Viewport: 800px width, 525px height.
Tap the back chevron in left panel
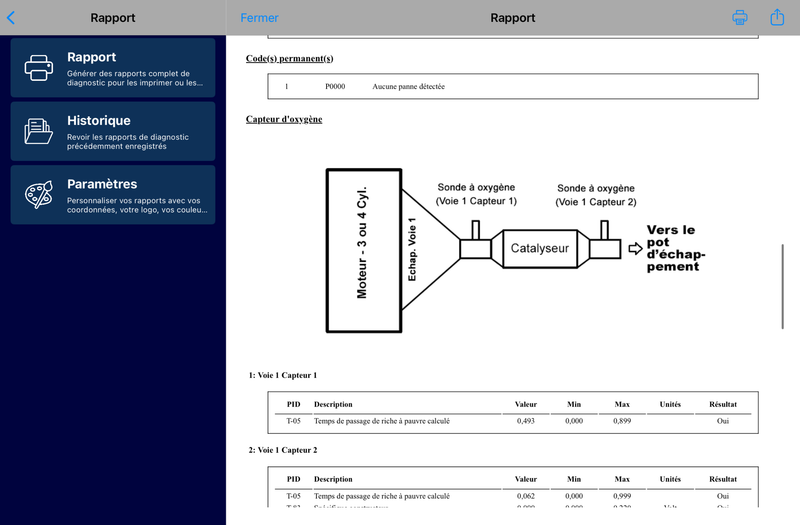(x=11, y=18)
